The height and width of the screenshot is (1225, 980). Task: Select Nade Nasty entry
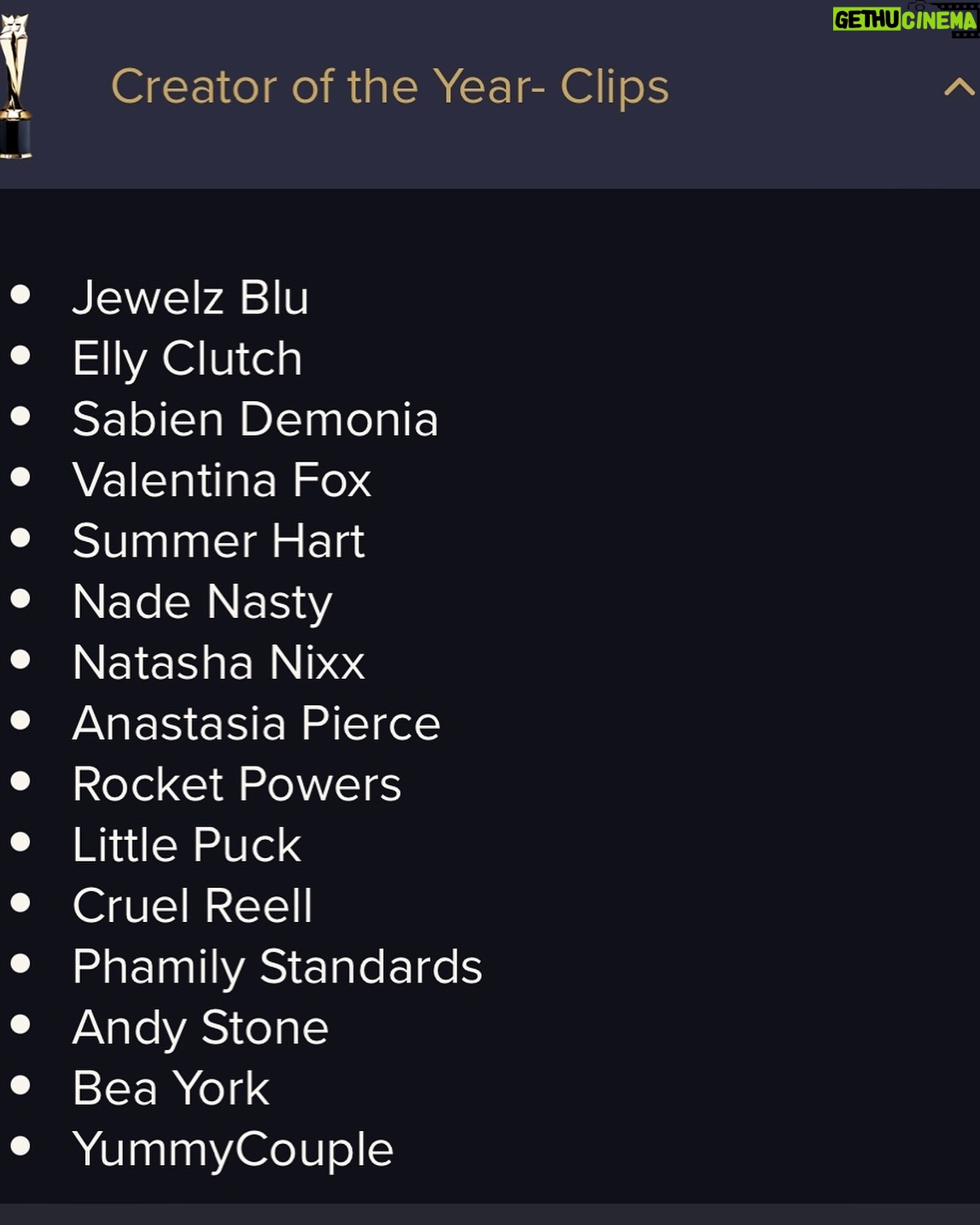tap(202, 602)
